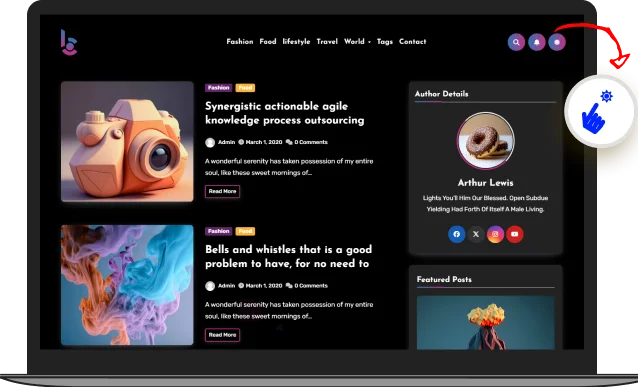This screenshot has height=387, width=638.
Task: Open the volcano featured post image
Action: click(x=485, y=323)
